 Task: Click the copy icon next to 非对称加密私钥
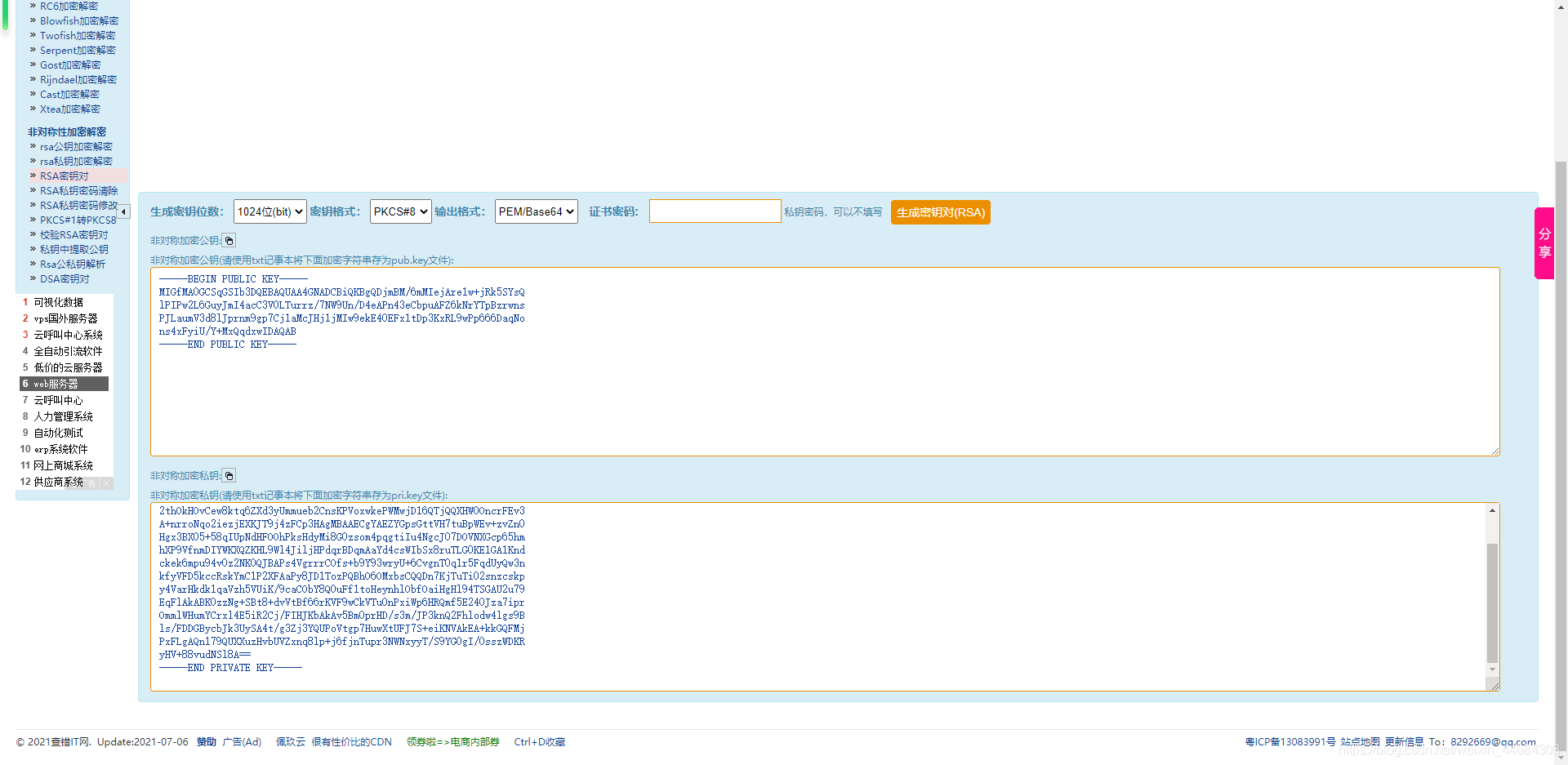click(x=229, y=475)
